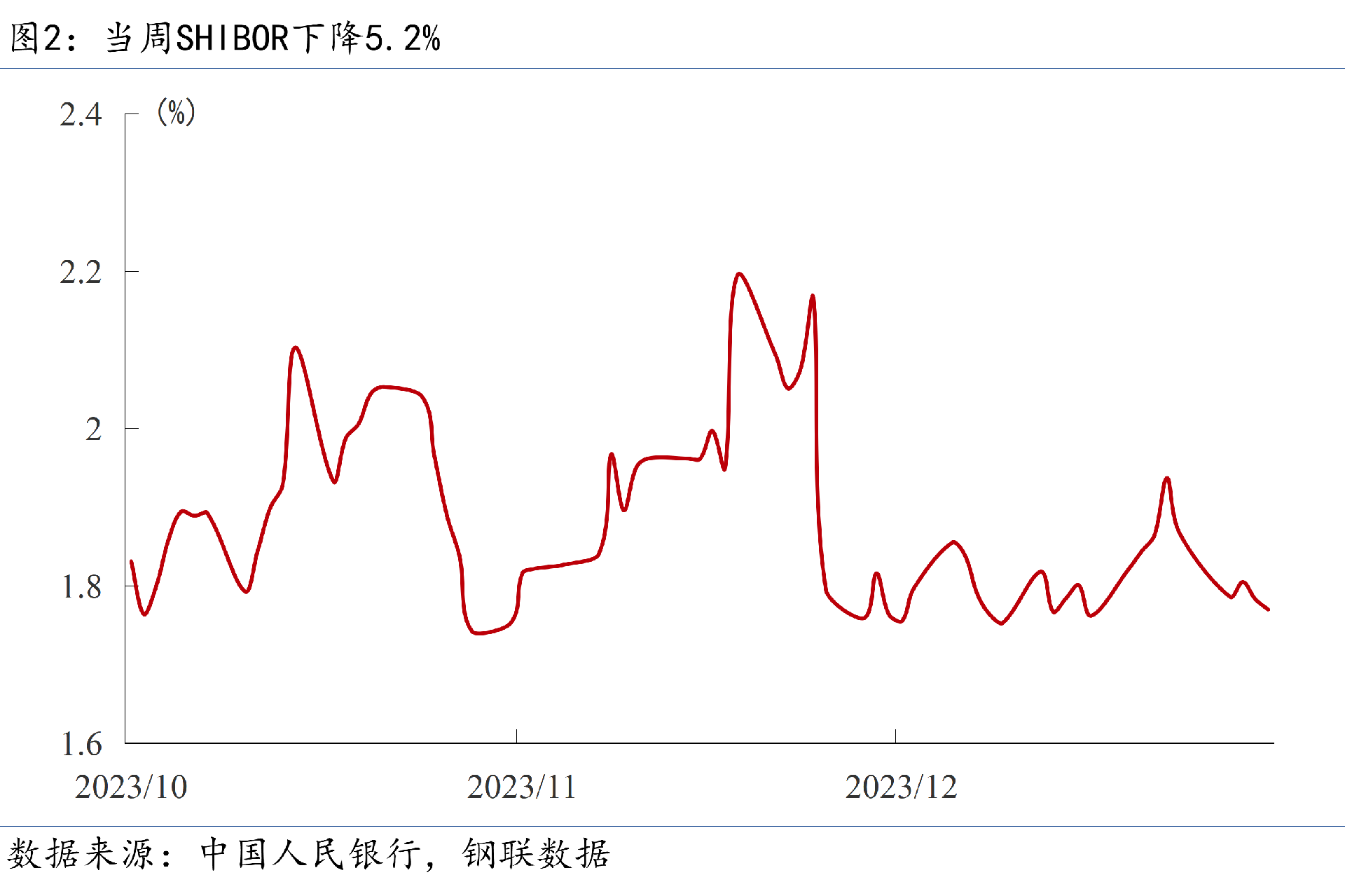
Task: Click the 2023/12 tick mark on axis
Action: pos(895,736)
